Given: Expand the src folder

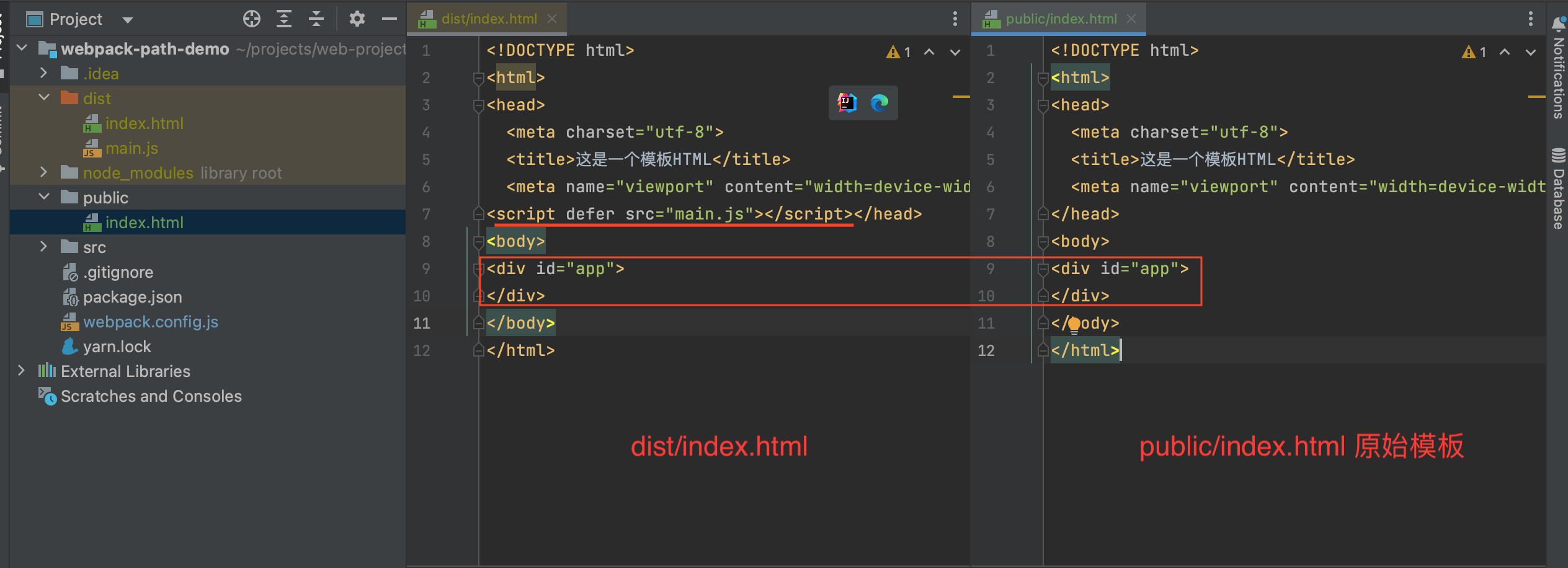Looking at the screenshot, I should pos(43,246).
